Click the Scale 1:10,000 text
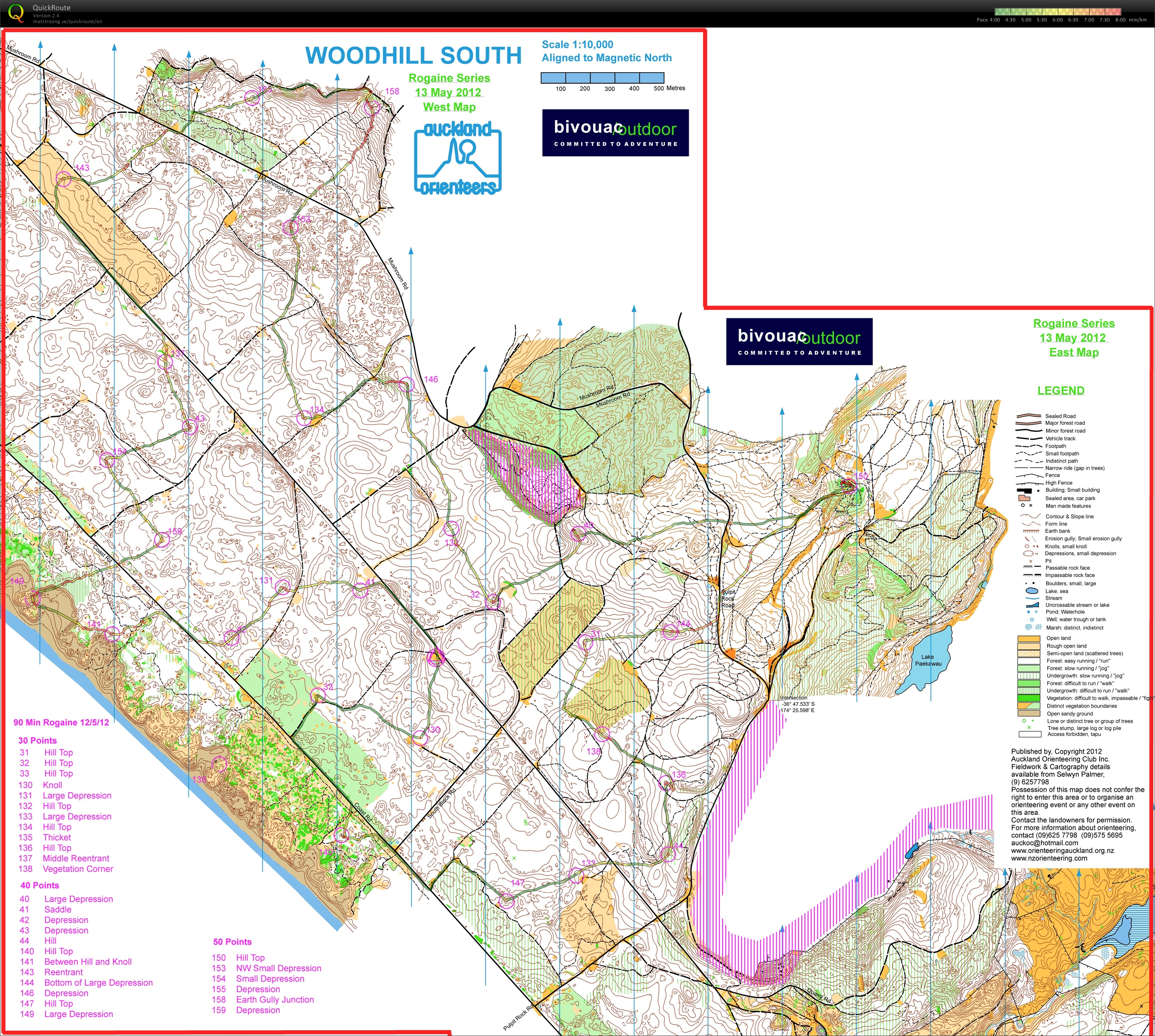1155x1036 pixels. tap(577, 44)
